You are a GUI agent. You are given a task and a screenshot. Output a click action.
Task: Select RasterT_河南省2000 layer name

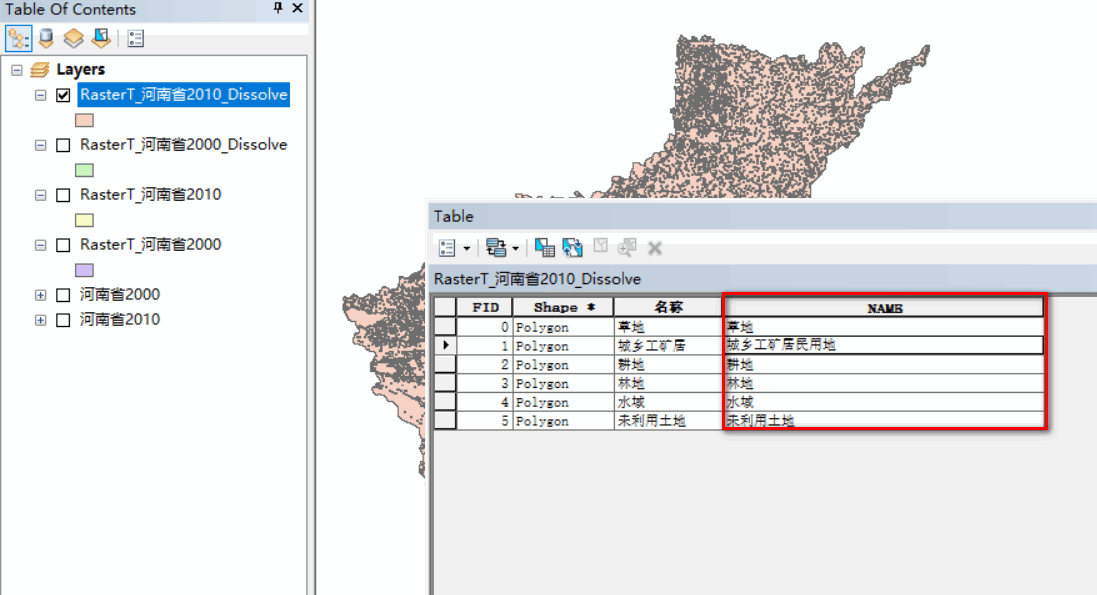coord(150,244)
